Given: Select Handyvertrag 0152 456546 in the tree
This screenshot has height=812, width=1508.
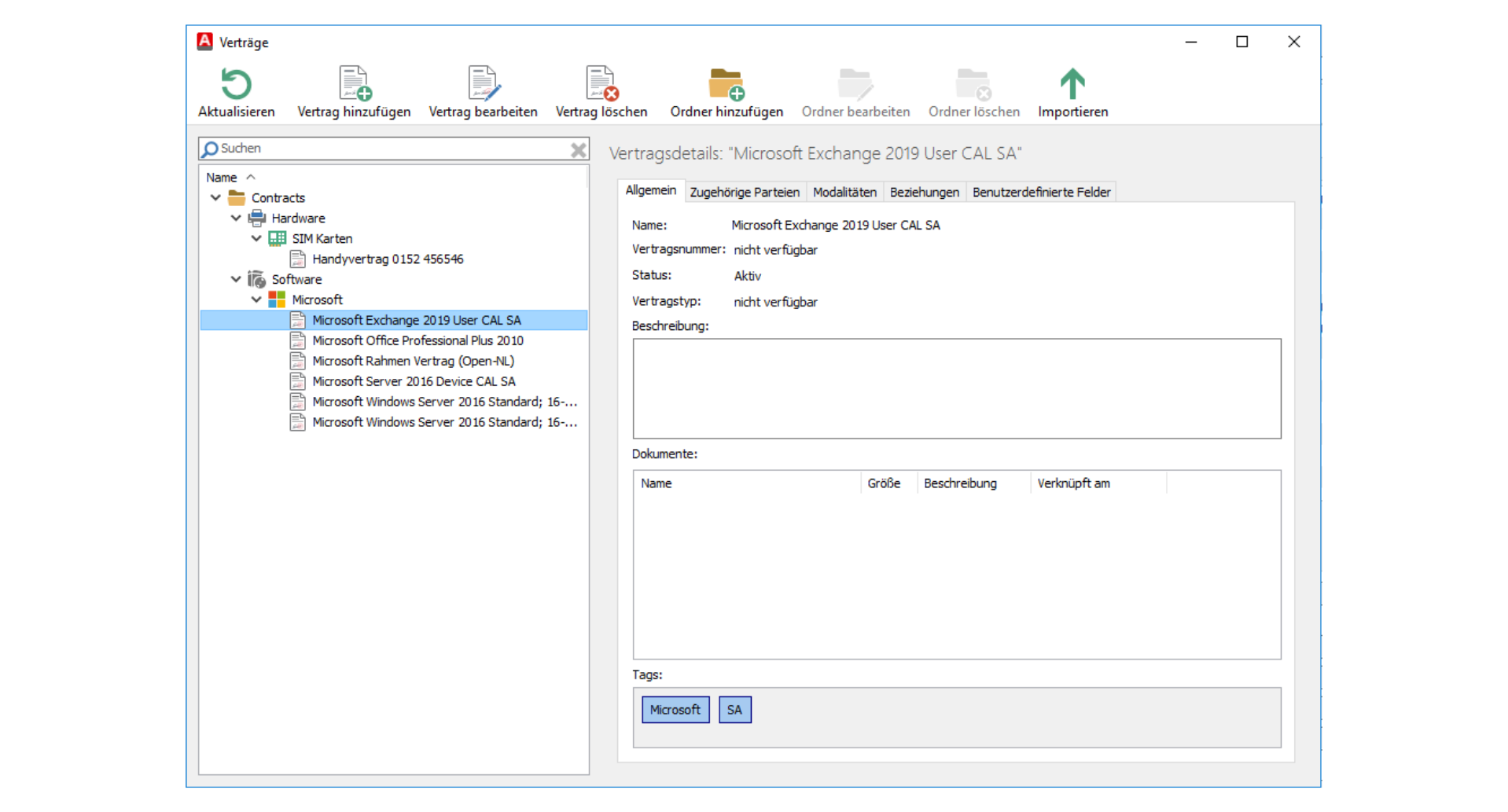Looking at the screenshot, I should (x=388, y=259).
